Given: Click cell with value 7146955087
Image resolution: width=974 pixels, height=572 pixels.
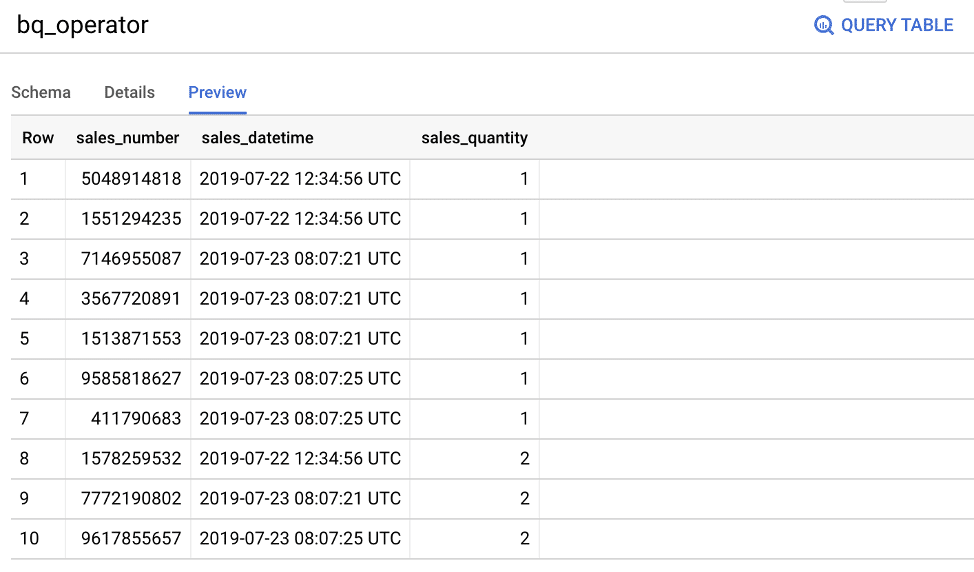Looking at the screenshot, I should (128, 258).
